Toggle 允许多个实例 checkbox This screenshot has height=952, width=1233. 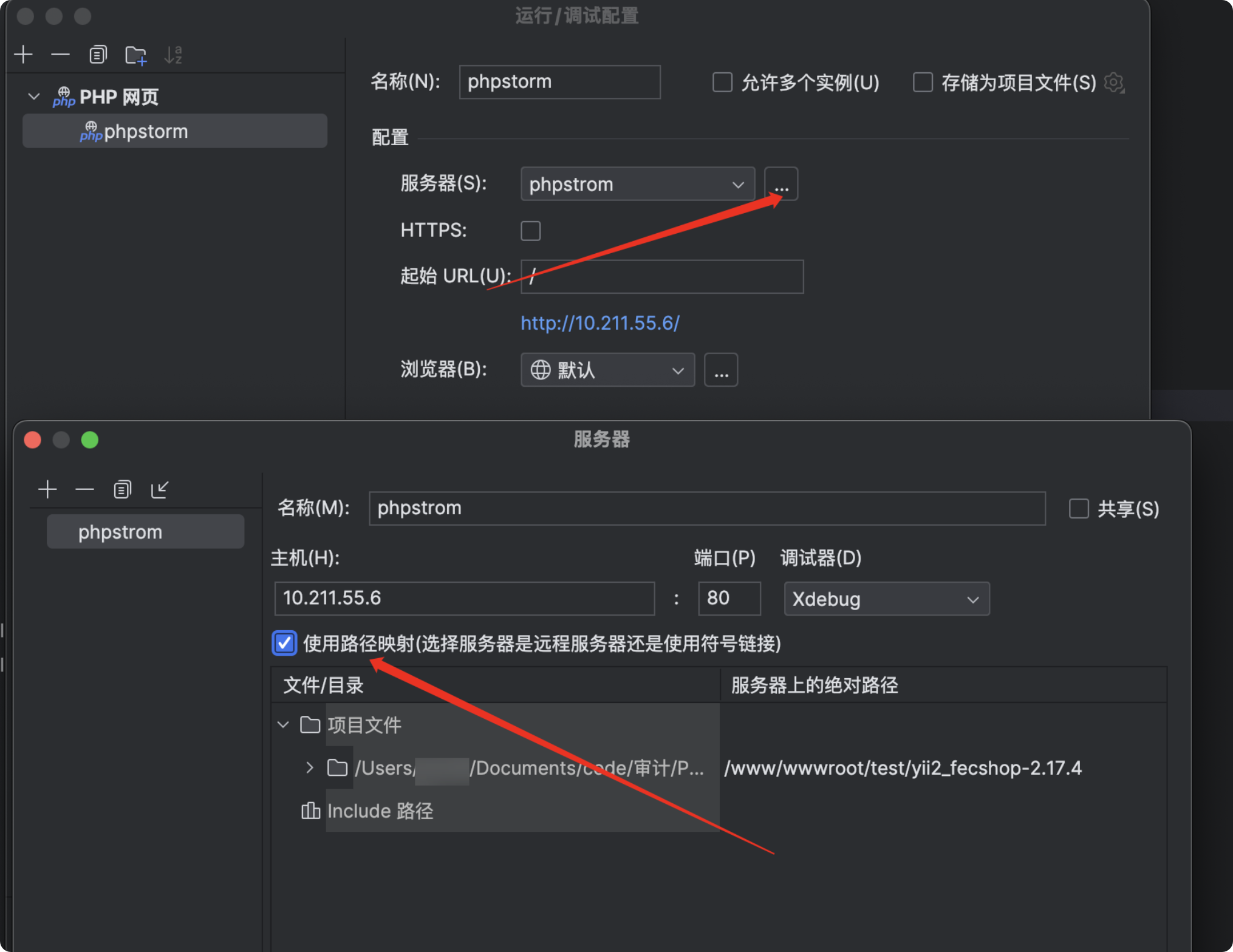tap(722, 83)
